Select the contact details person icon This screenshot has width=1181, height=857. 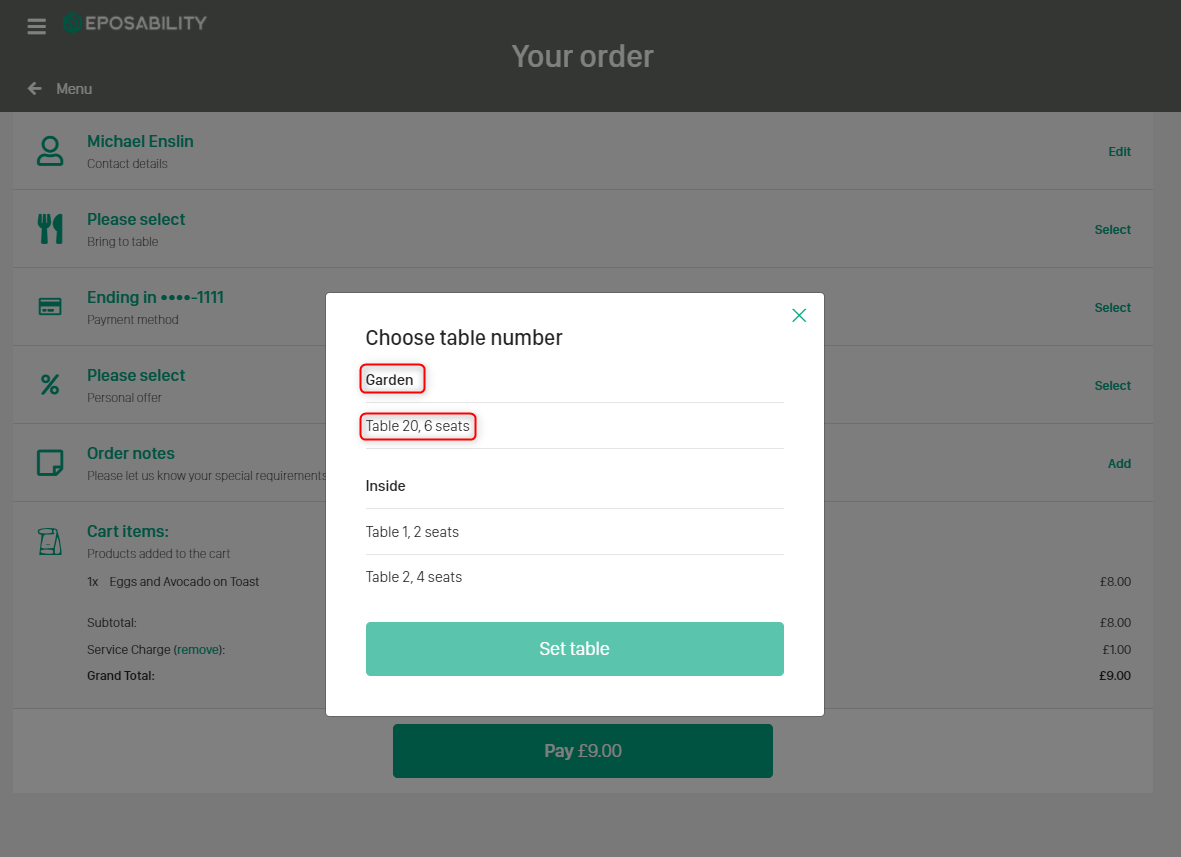50,150
